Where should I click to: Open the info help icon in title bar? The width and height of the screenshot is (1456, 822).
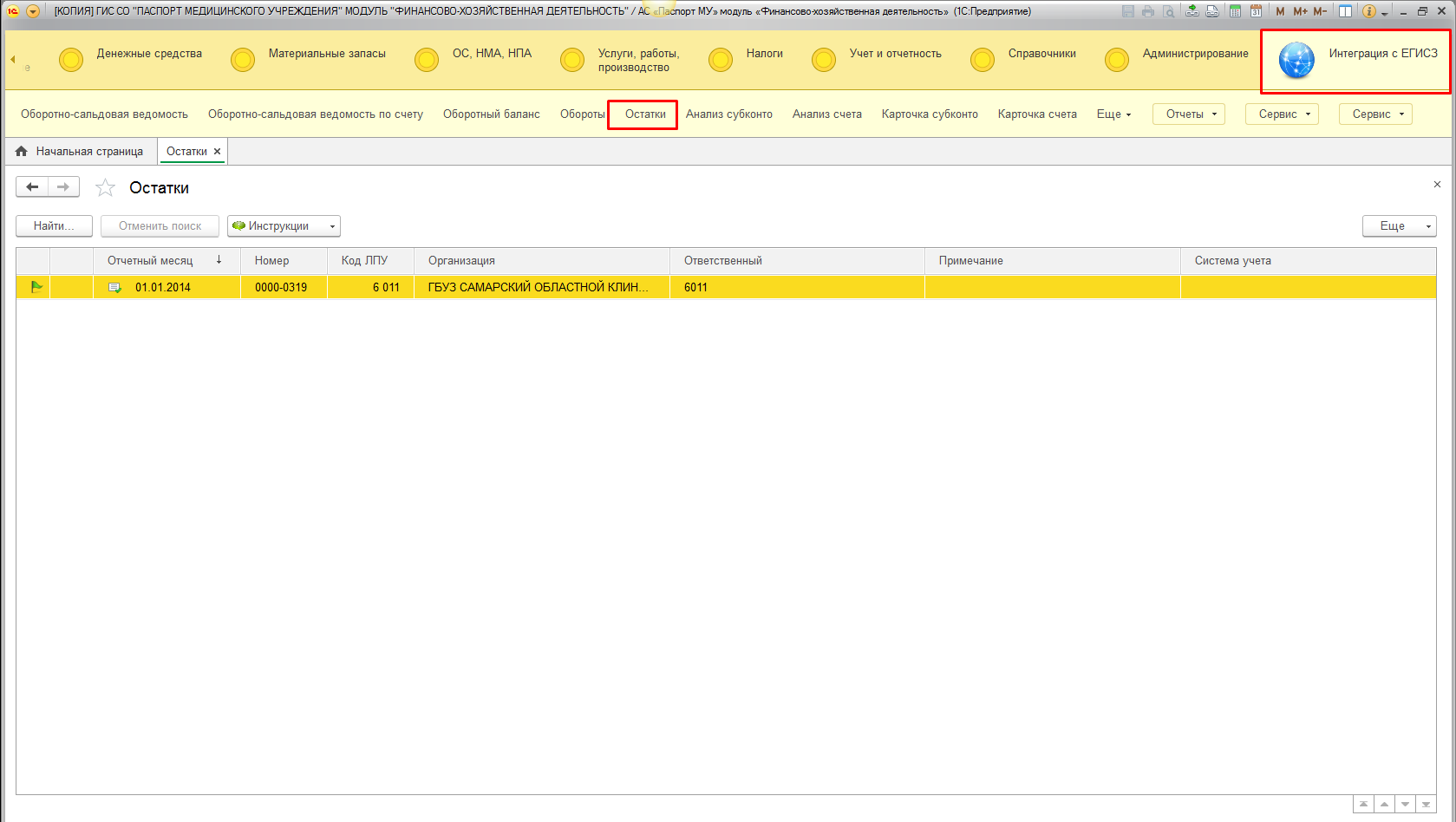click(x=1369, y=11)
